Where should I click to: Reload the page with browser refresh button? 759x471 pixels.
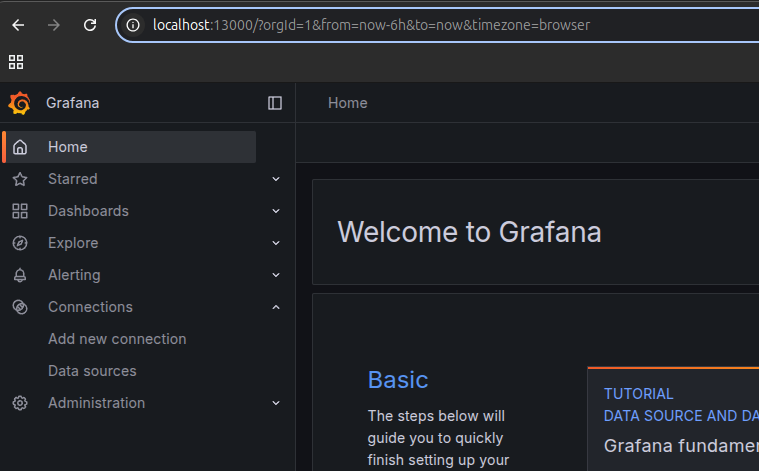90,24
